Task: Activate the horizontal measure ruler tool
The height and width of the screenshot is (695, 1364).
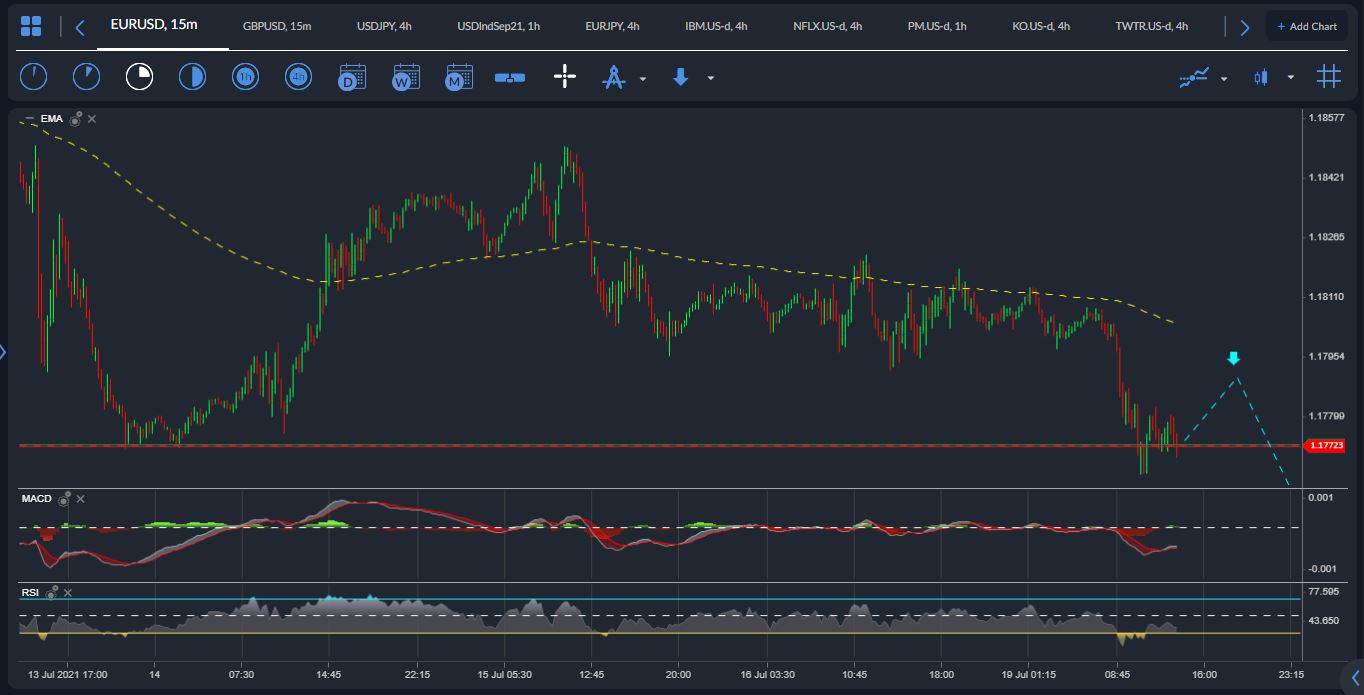Action: click(x=510, y=78)
